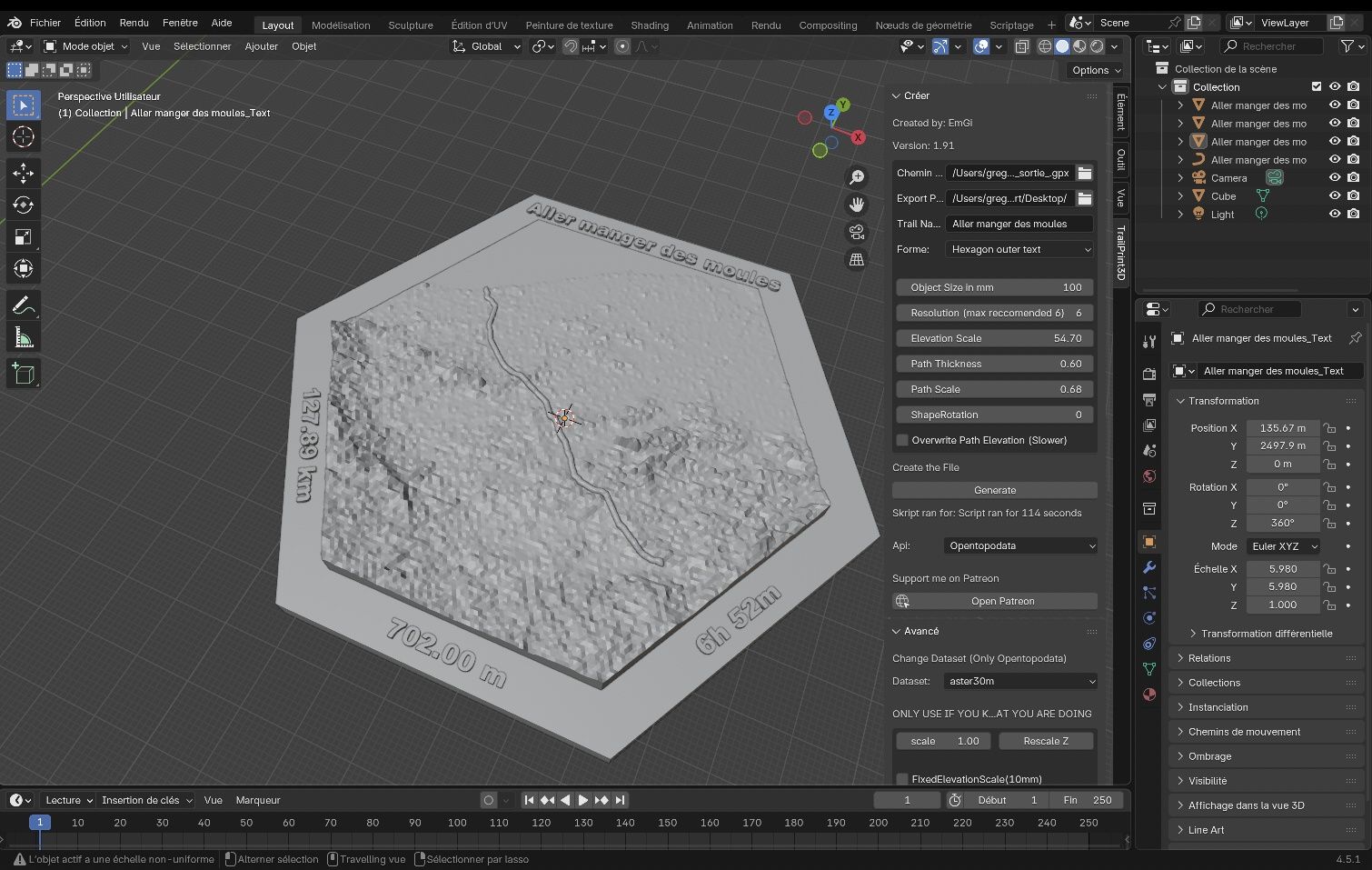Click the pan hand viewport icon

tap(856, 205)
